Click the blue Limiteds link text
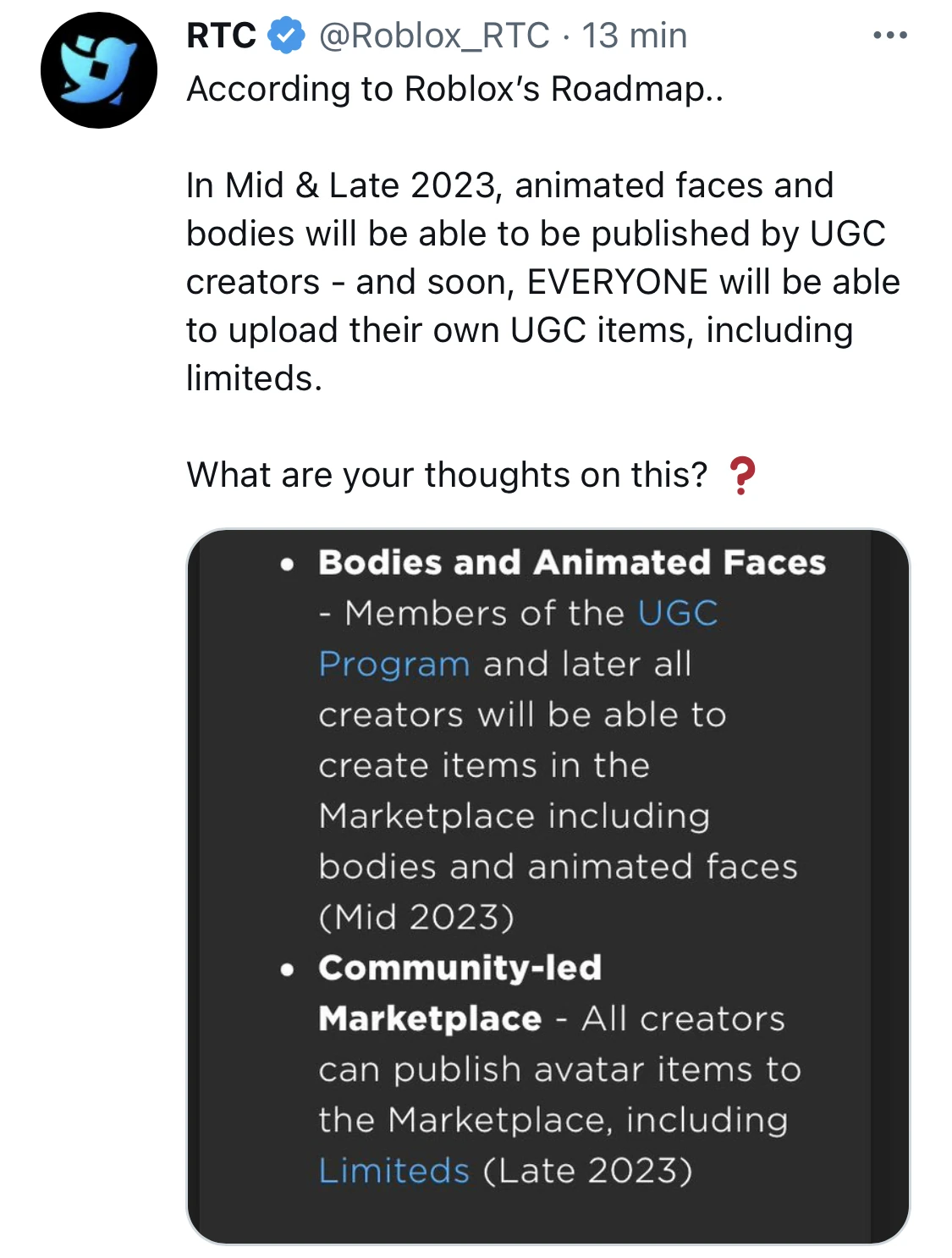 (393, 1171)
